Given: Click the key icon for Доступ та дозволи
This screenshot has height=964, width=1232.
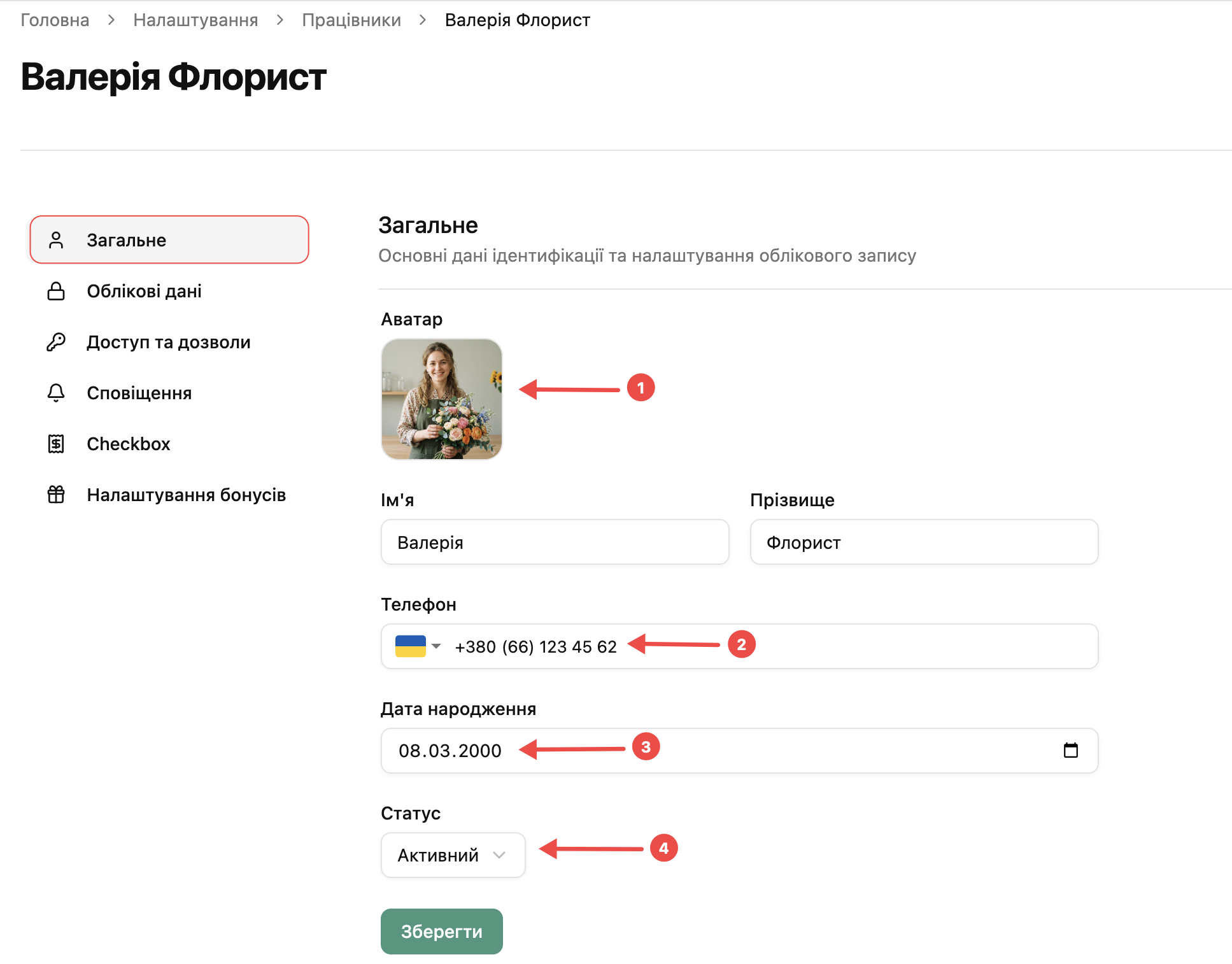Looking at the screenshot, I should click(x=56, y=342).
